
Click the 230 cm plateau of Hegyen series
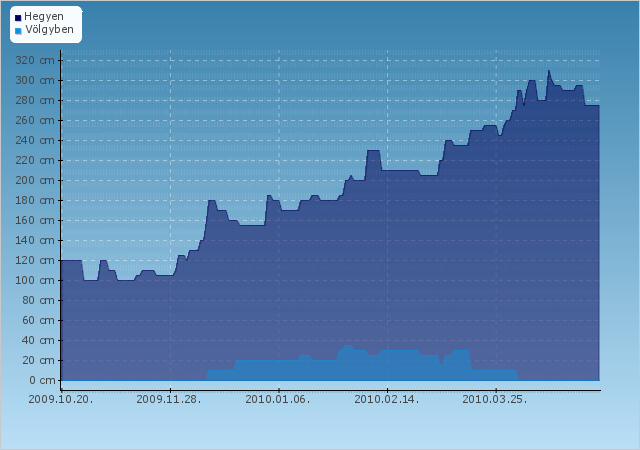pos(373,151)
